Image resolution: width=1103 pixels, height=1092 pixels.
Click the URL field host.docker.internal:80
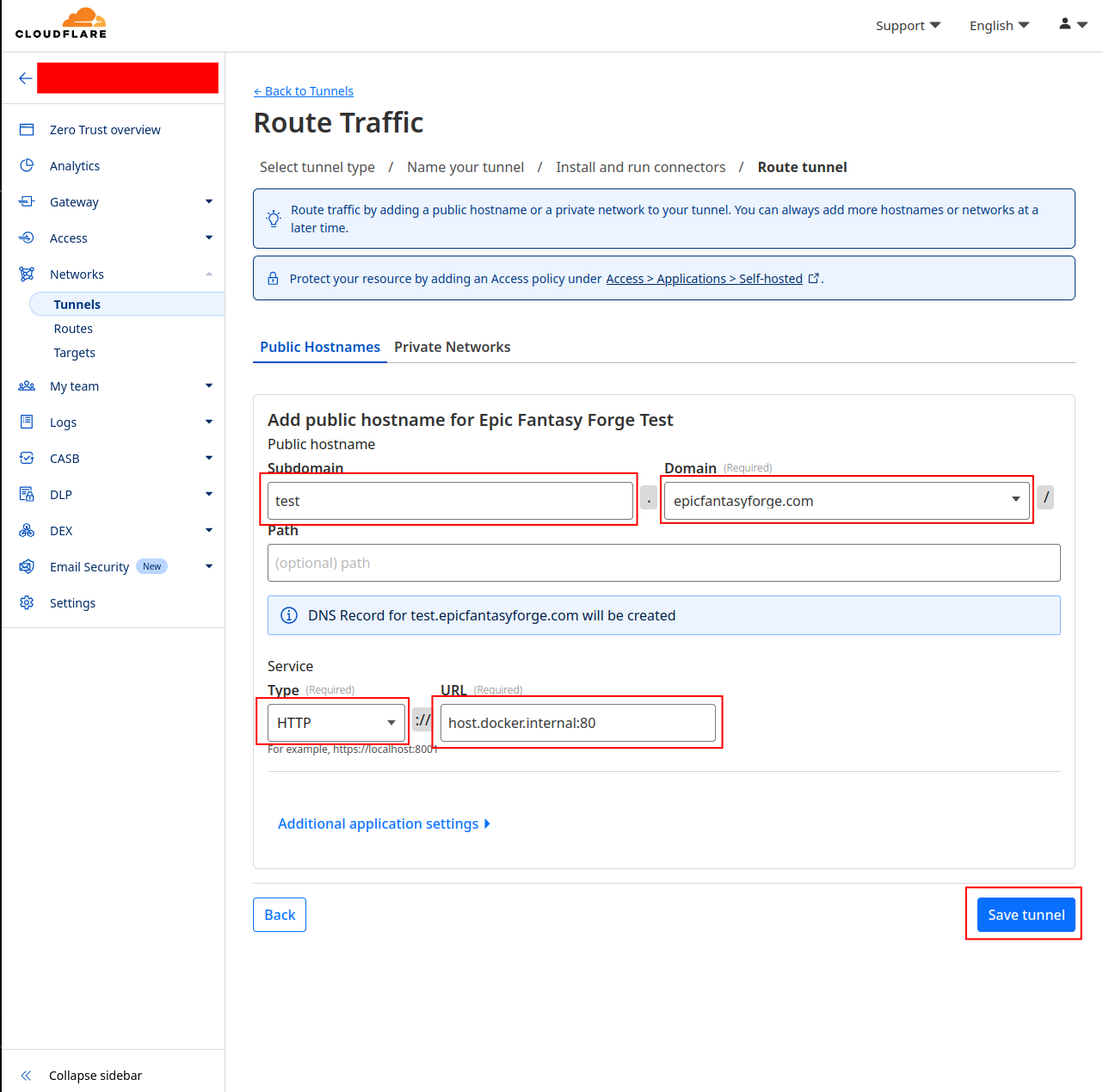point(578,723)
